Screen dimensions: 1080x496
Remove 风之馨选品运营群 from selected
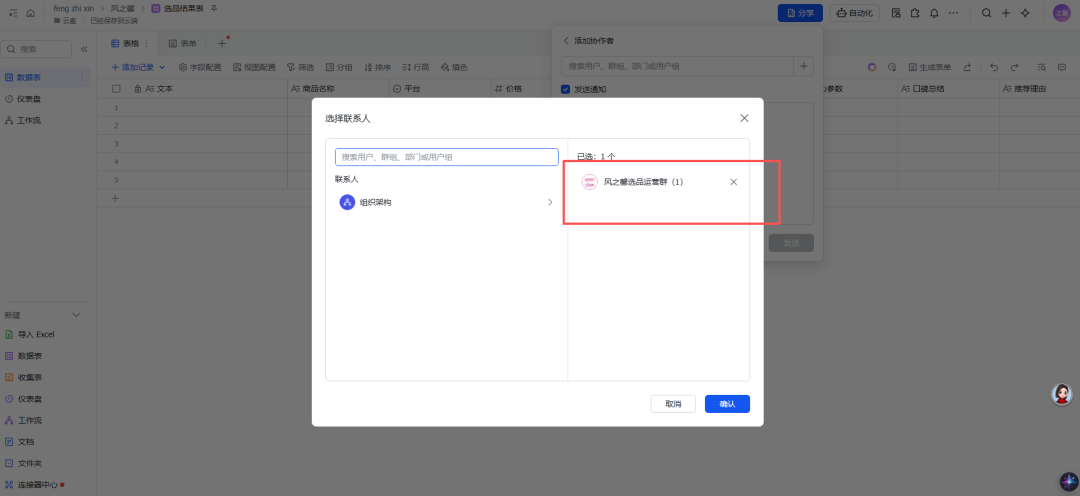[x=734, y=182]
